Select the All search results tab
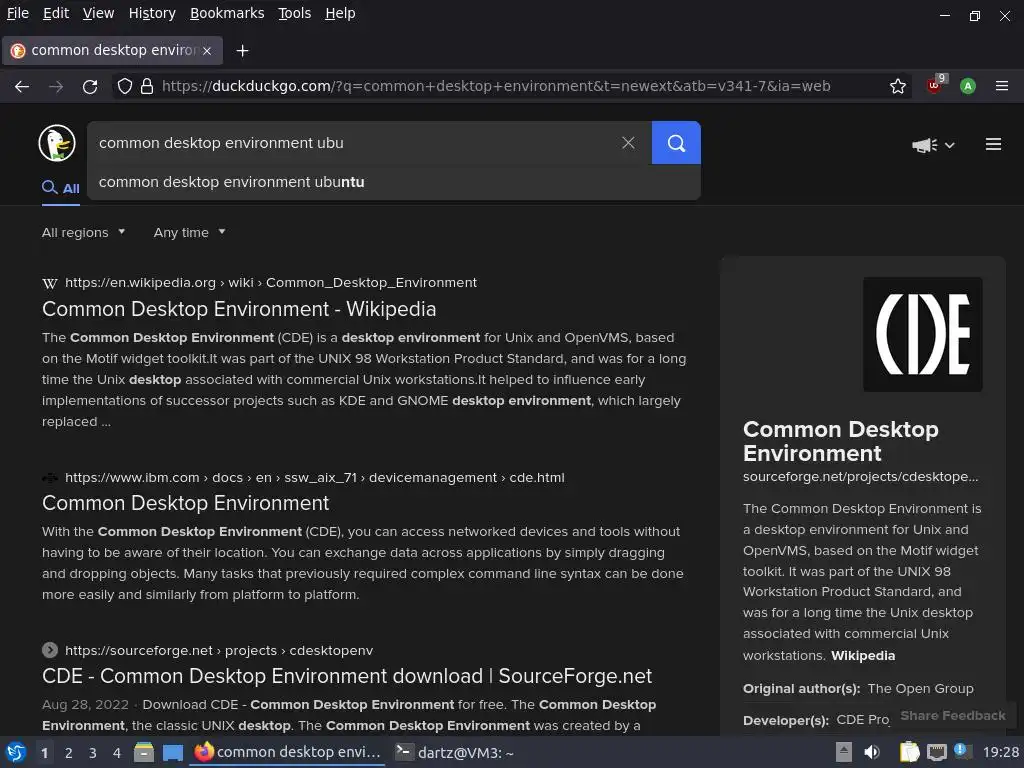The width and height of the screenshot is (1024, 768). click(61, 188)
